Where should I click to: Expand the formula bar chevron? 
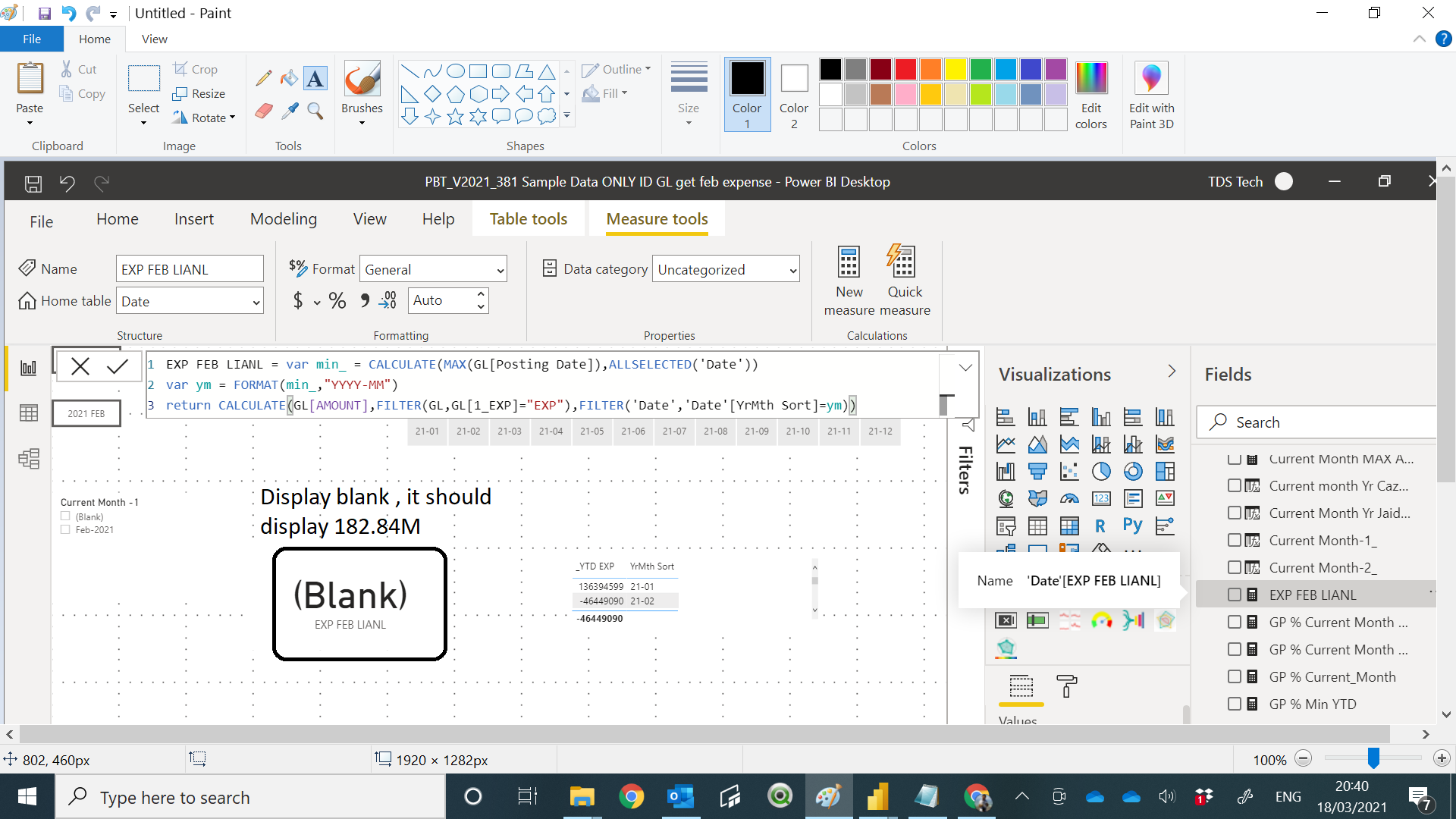[965, 368]
